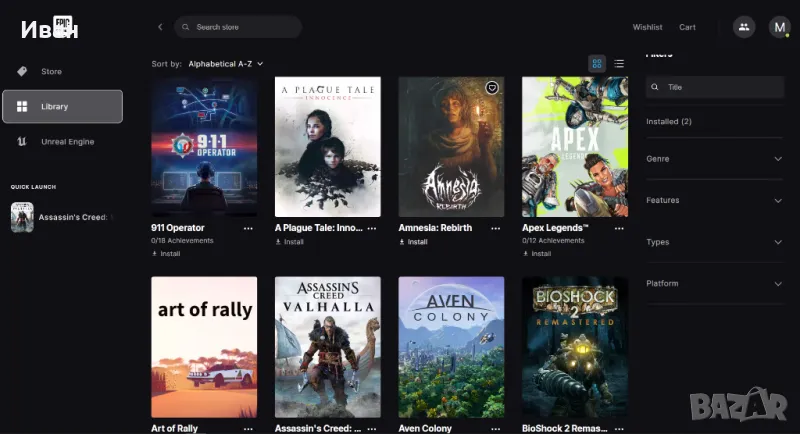Click the Title filter input field

point(715,87)
